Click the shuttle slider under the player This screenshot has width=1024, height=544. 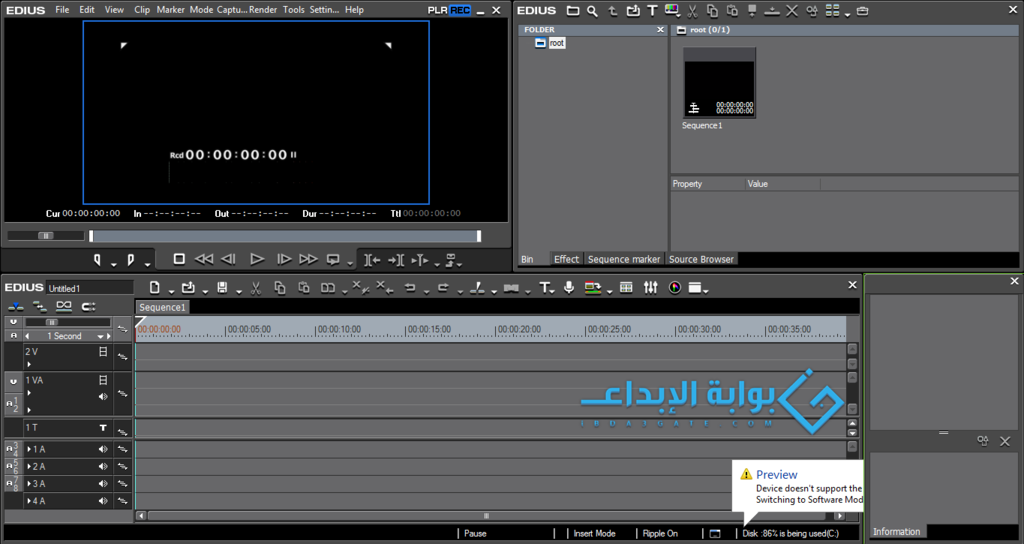pyautogui.click(x=46, y=236)
